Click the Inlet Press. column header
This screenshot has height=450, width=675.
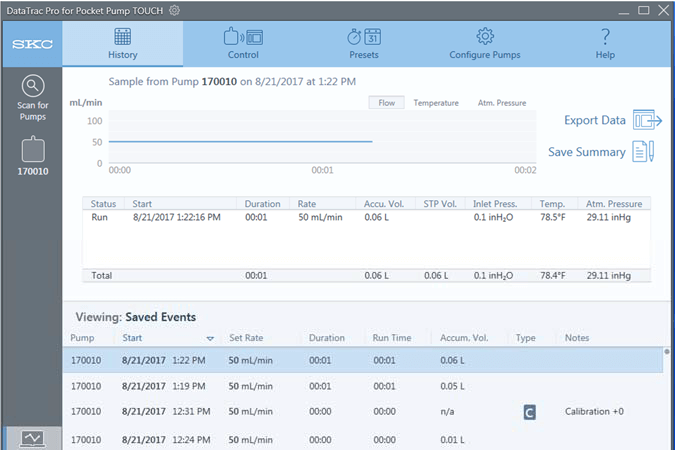(495, 204)
